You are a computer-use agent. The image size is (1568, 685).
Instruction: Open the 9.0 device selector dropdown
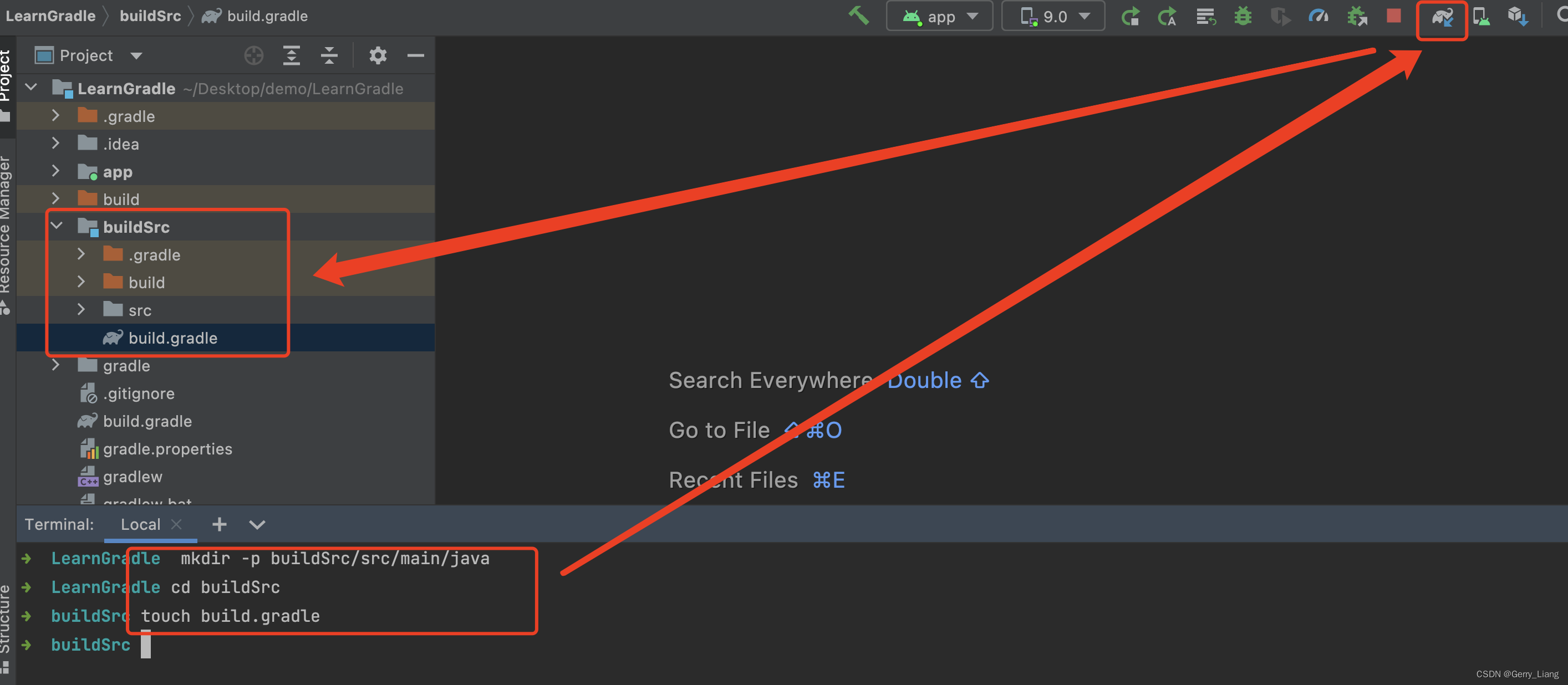click(x=1053, y=17)
